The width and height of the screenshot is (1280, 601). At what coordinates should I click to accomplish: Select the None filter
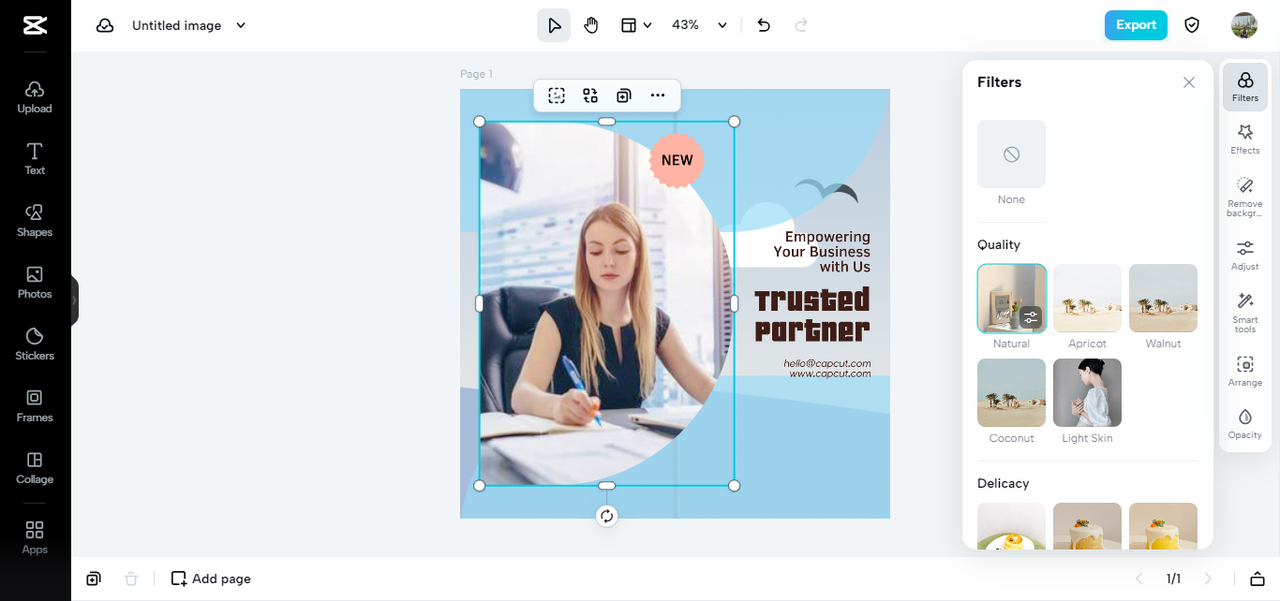point(1011,154)
